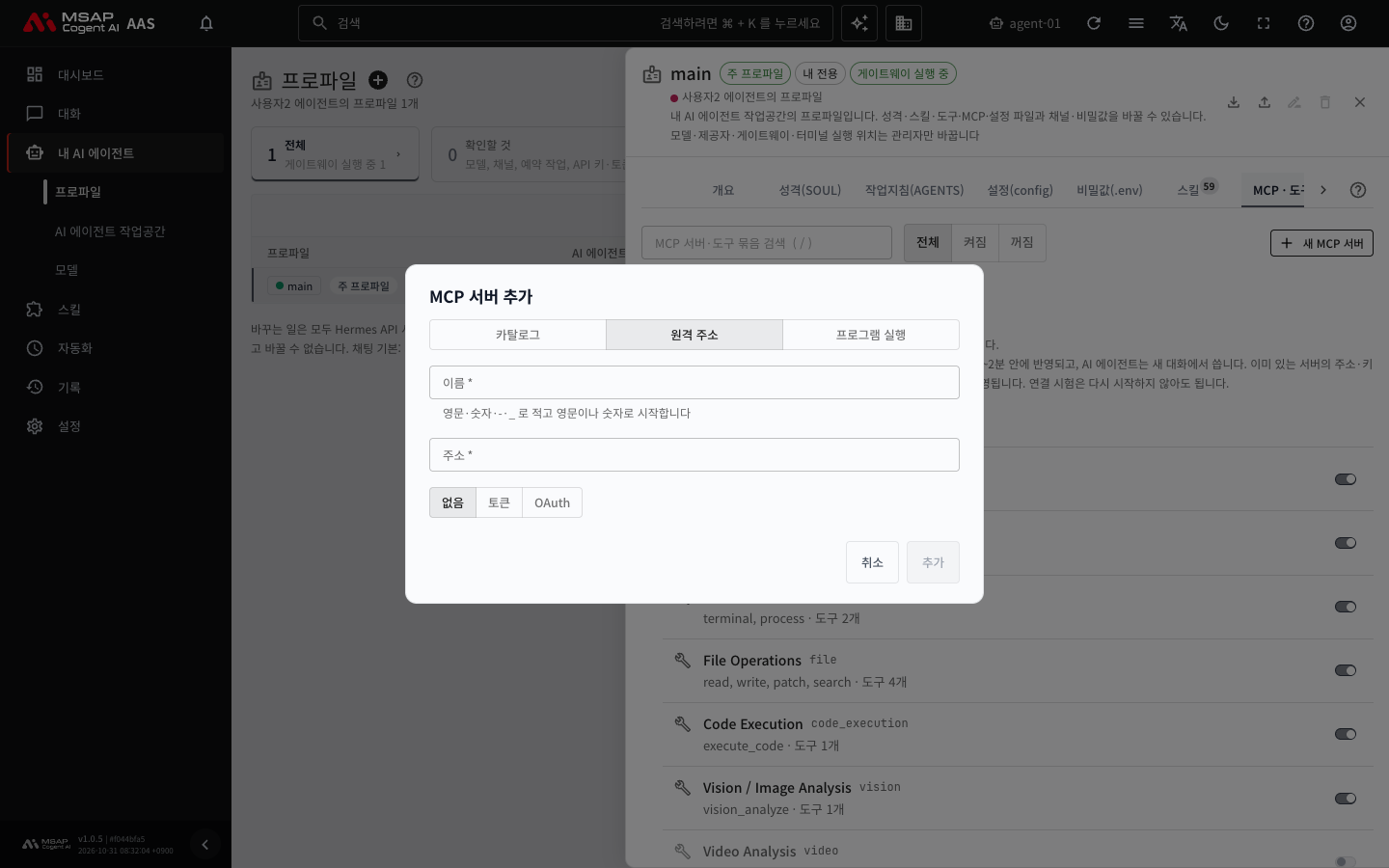Toggle the Vision / Image Analysis switch
The image size is (1389, 868).
(x=1346, y=799)
